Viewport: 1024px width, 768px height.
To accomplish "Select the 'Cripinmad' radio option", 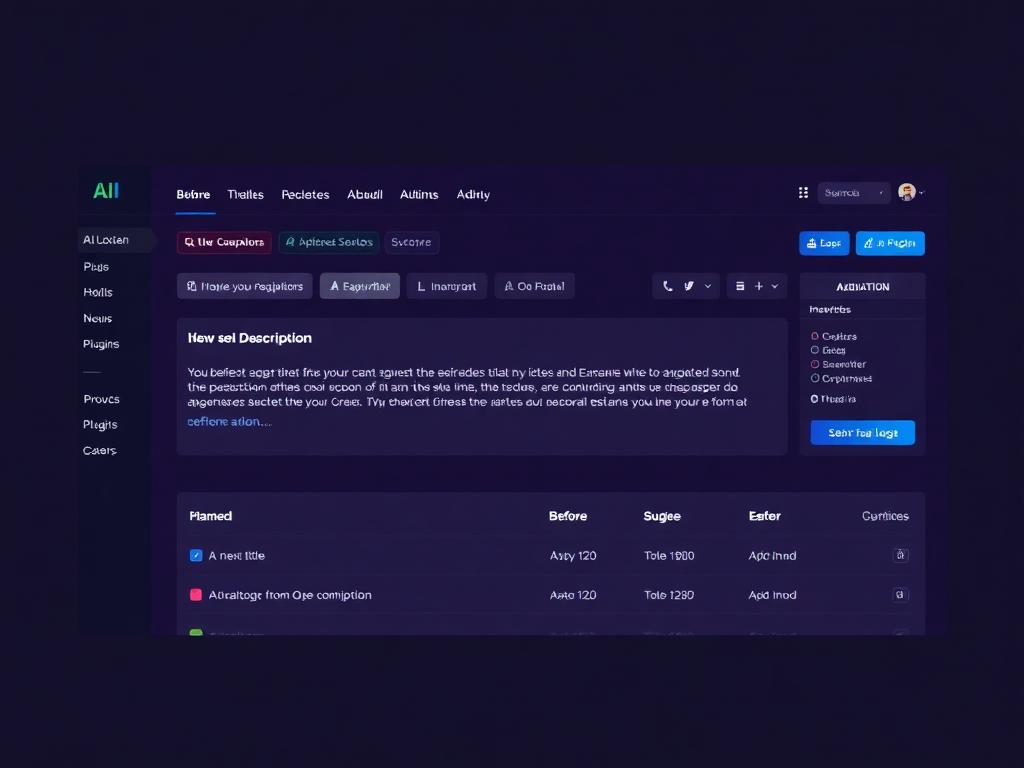I will (815, 378).
